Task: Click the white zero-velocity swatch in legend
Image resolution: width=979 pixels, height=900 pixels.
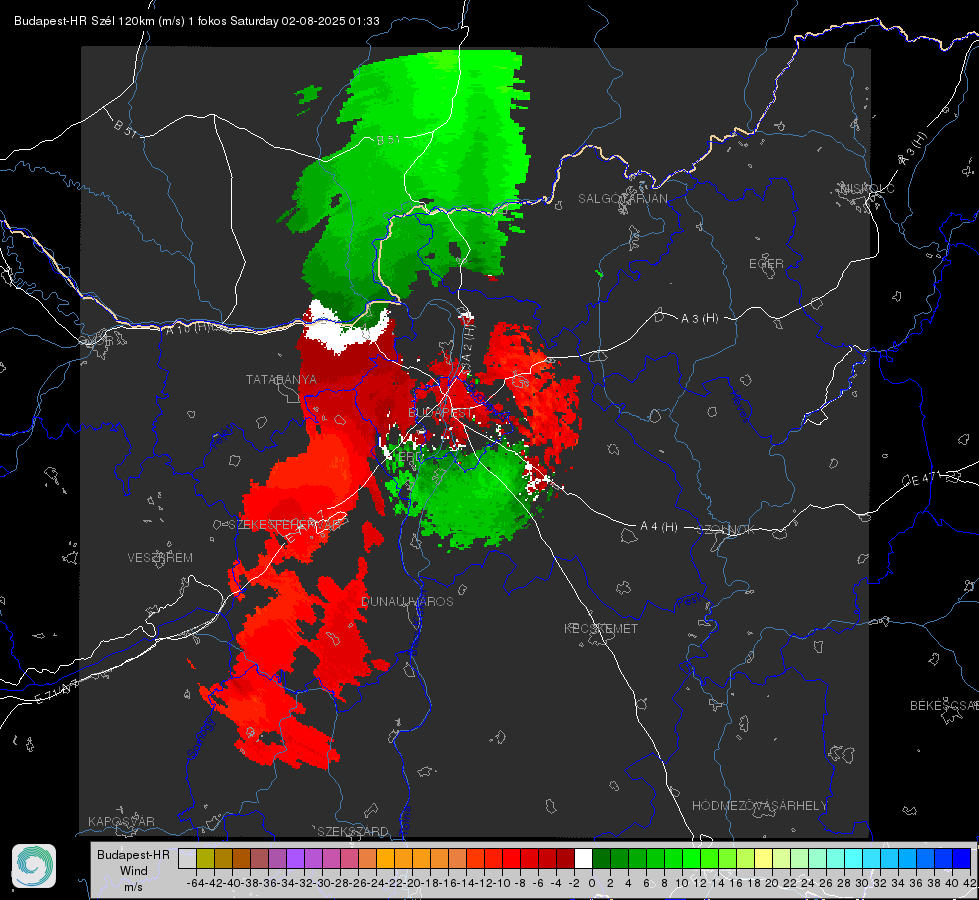Action: pyautogui.click(x=583, y=858)
